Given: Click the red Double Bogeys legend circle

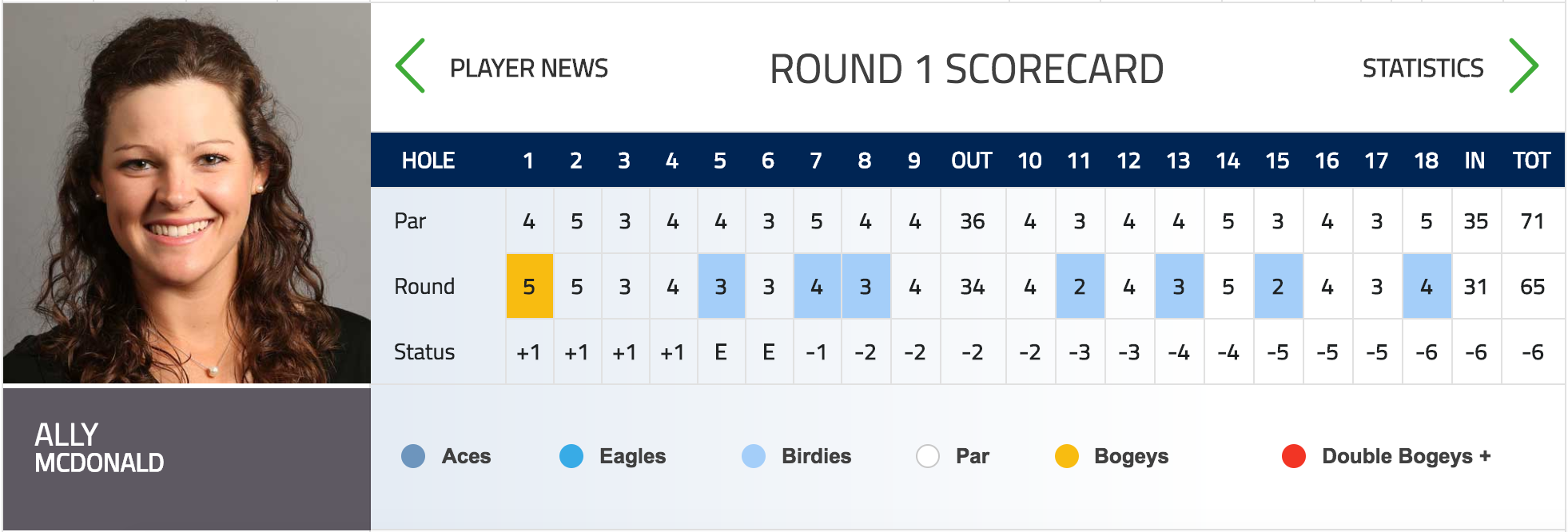Looking at the screenshot, I should click(1294, 456).
